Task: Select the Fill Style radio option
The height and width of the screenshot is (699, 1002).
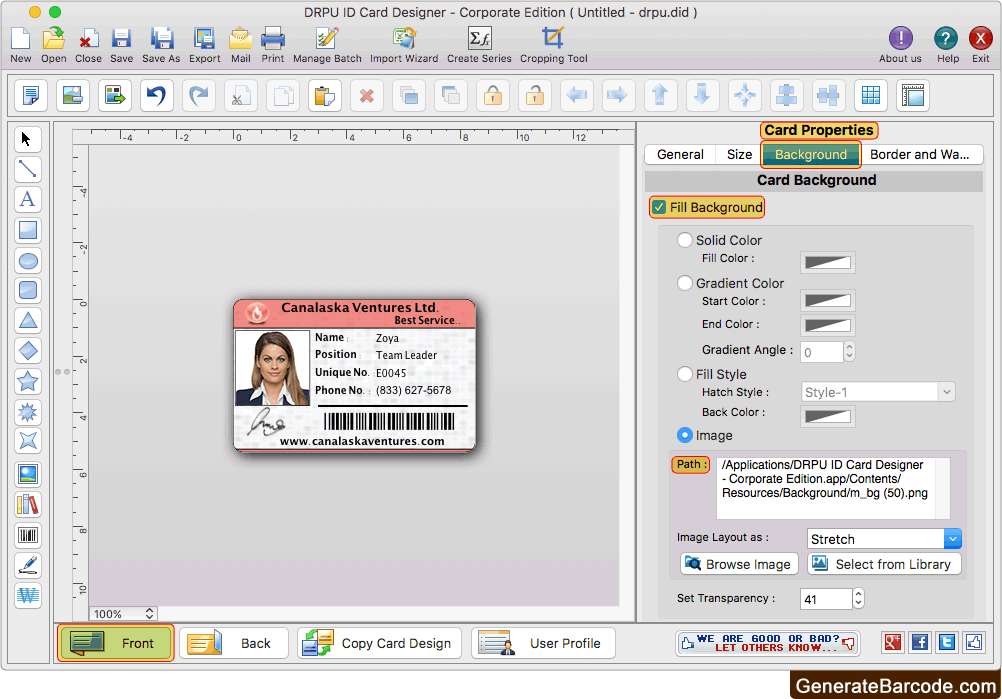Action: [684, 374]
